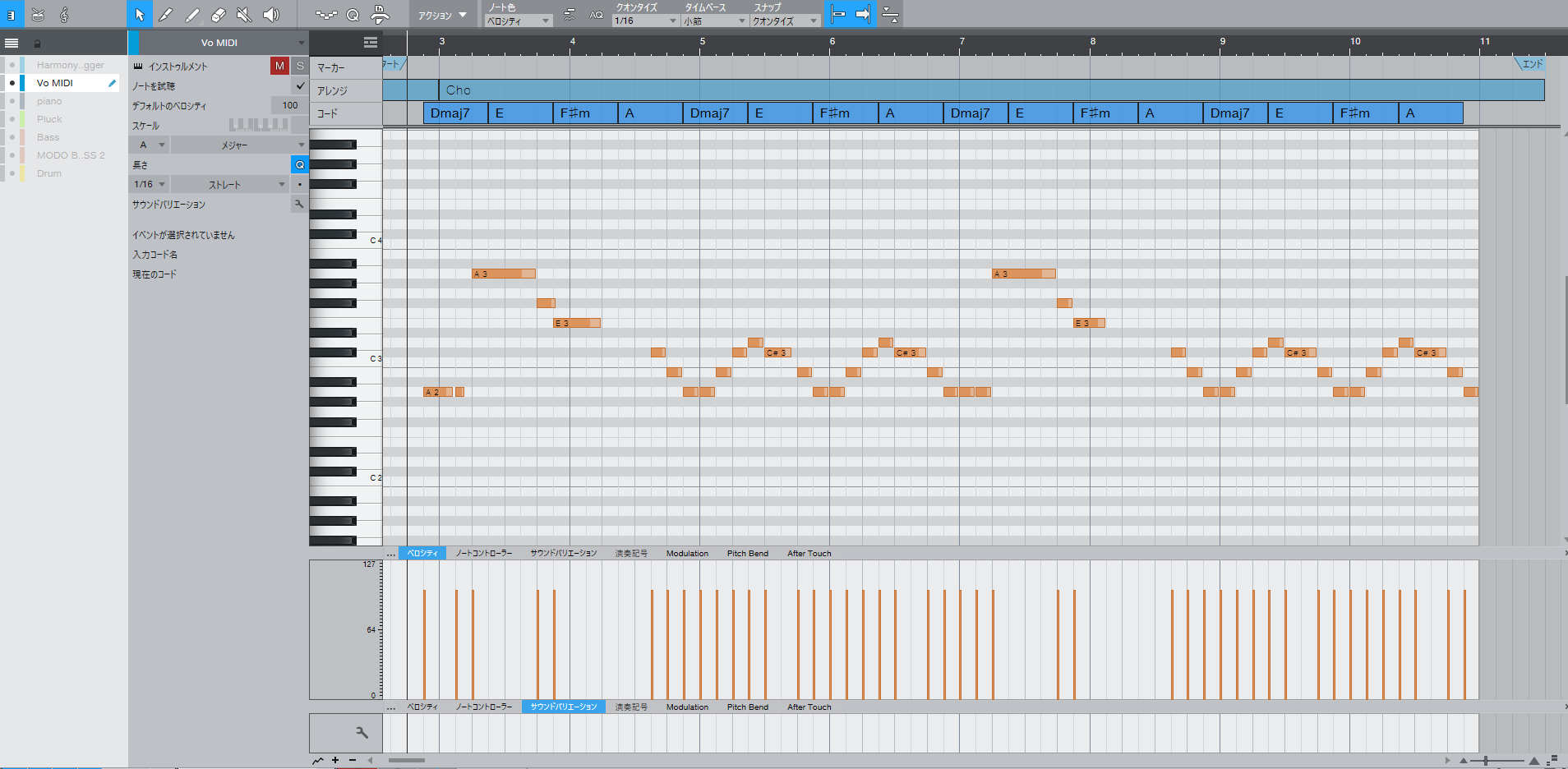Toggle visibility dot of the piano track

pos(12,101)
